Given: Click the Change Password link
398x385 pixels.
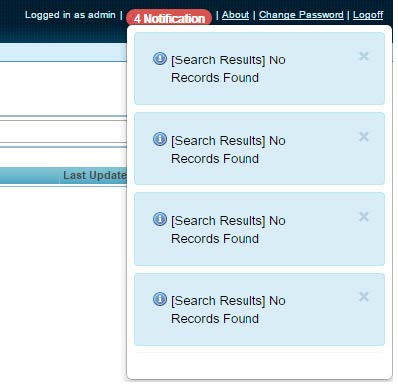Looking at the screenshot, I should [301, 15].
